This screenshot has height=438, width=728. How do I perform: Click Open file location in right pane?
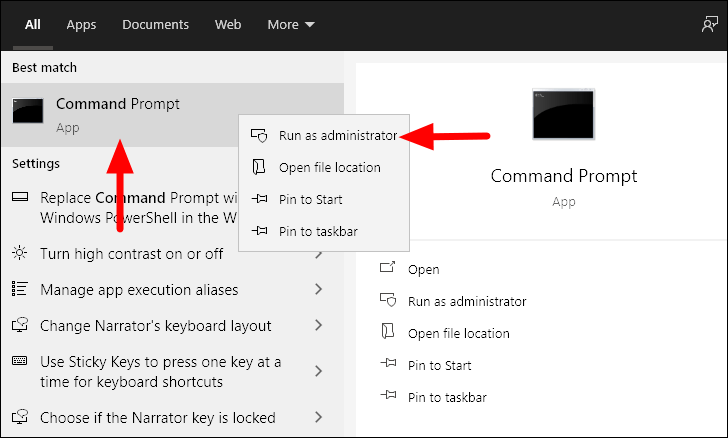coord(459,333)
